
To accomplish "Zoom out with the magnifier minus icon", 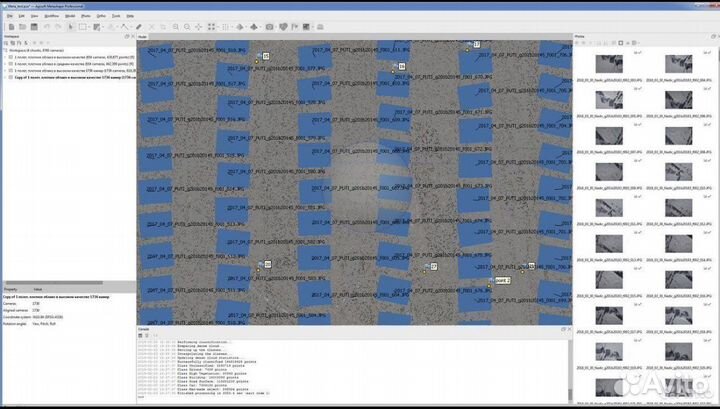I will (x=187, y=27).
